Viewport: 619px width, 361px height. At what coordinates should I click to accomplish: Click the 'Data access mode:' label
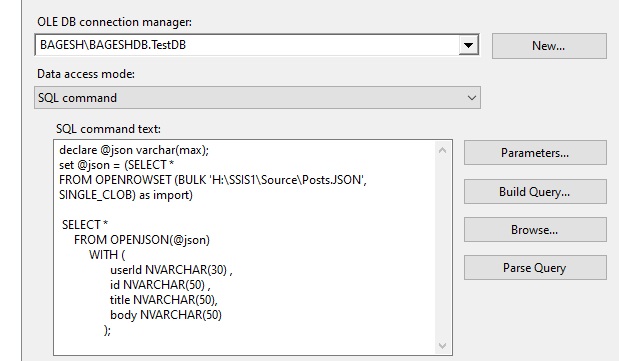(86, 74)
